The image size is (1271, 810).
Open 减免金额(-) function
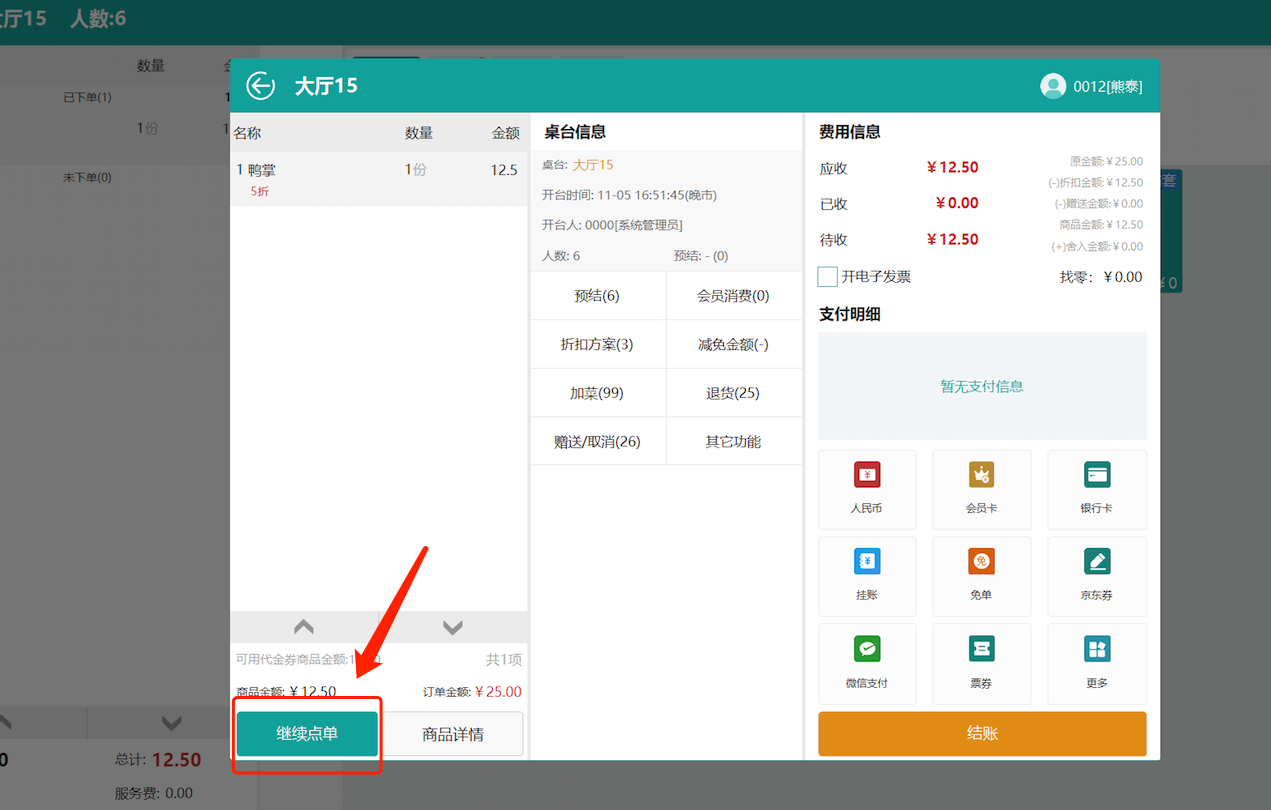coord(734,344)
